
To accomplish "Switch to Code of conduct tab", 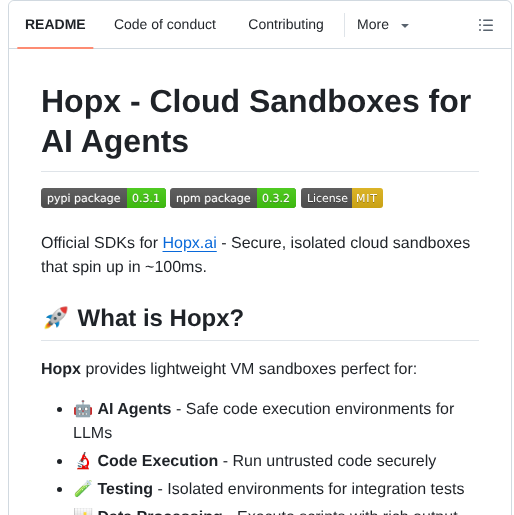I will point(165,25).
